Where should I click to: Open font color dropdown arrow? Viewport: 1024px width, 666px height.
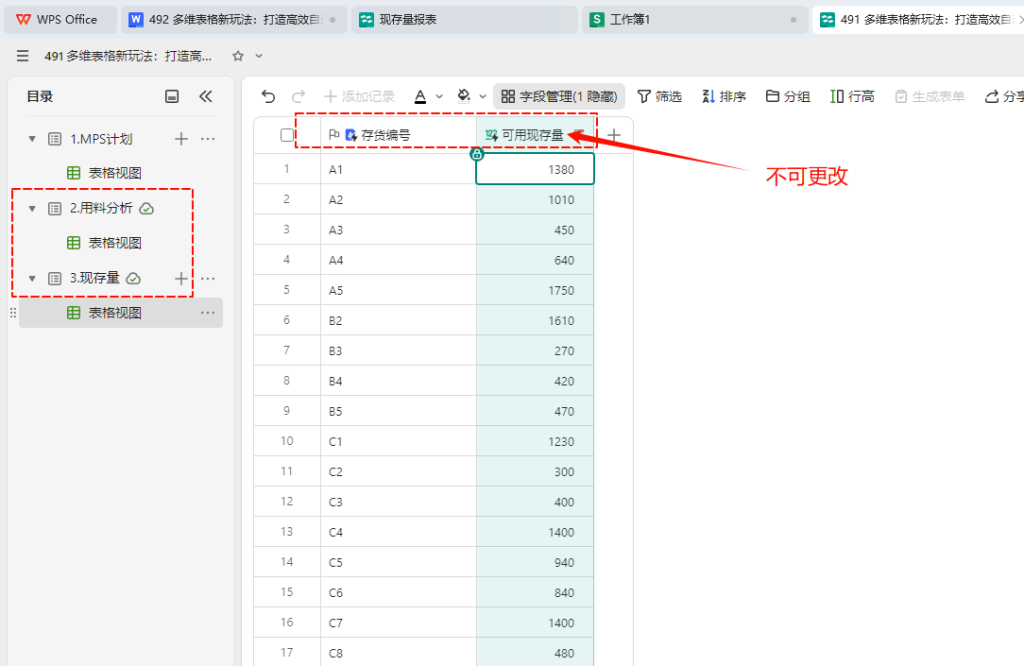[x=440, y=97]
